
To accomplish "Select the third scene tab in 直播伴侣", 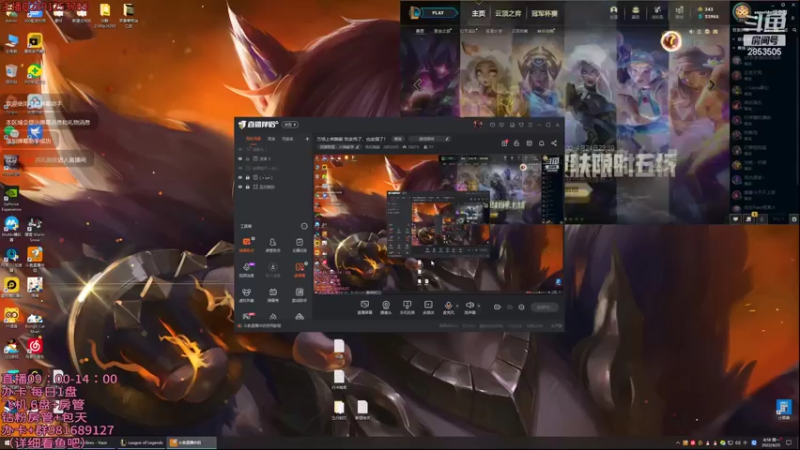I will pyautogui.click(x=288, y=139).
